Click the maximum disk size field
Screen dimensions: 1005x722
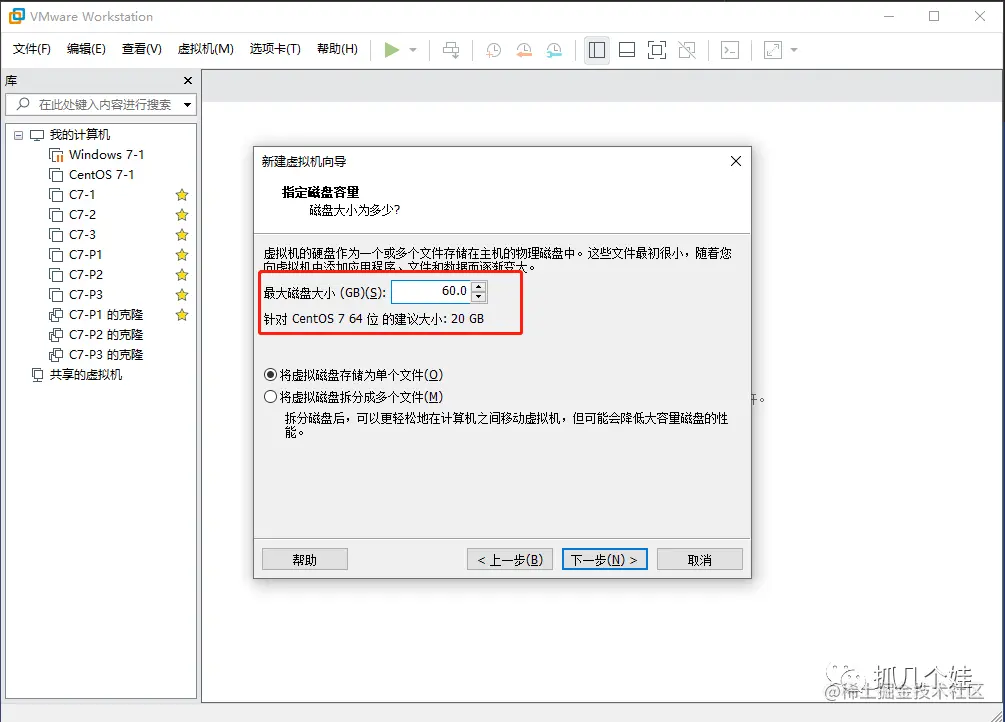click(431, 292)
